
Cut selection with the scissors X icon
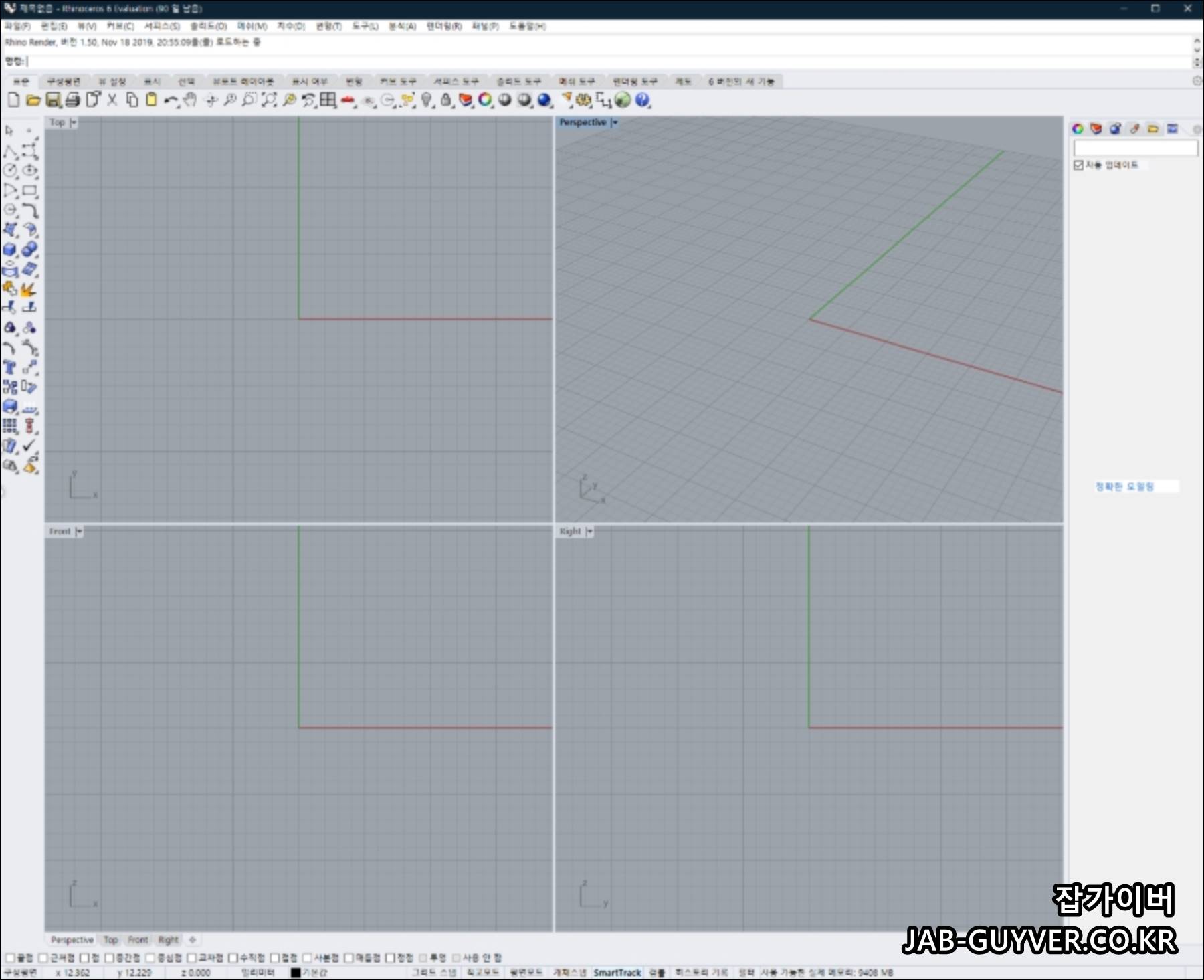tap(112, 100)
